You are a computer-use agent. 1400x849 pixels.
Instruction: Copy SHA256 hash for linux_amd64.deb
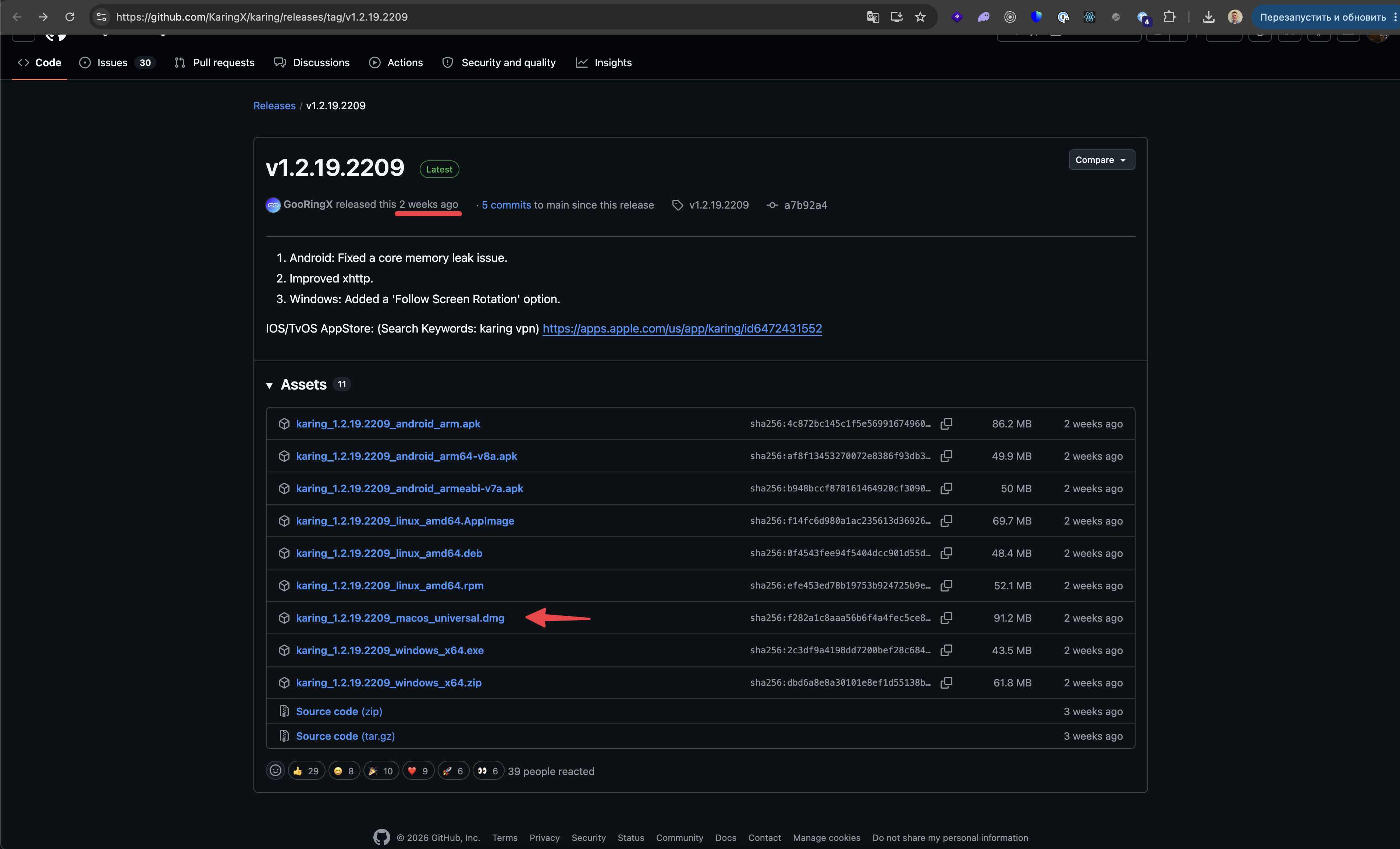tap(946, 553)
